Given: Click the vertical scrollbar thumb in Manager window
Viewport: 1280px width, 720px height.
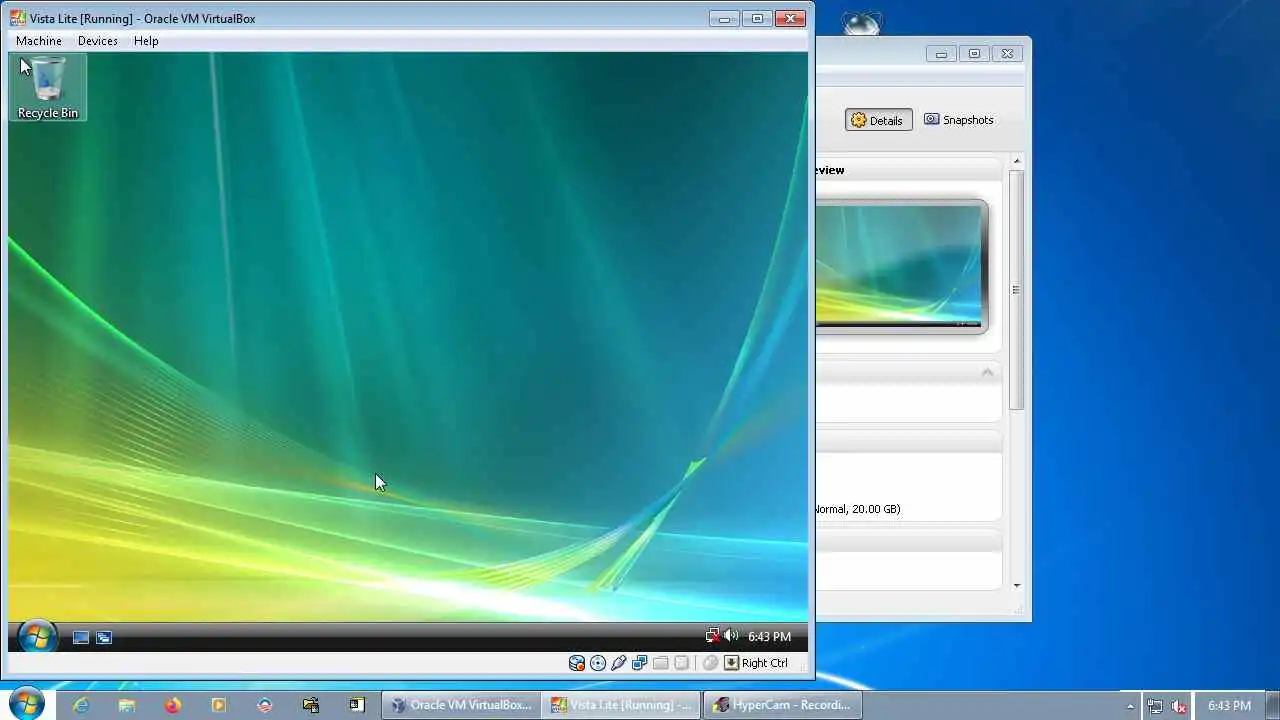Looking at the screenshot, I should pyautogui.click(x=1016, y=290).
